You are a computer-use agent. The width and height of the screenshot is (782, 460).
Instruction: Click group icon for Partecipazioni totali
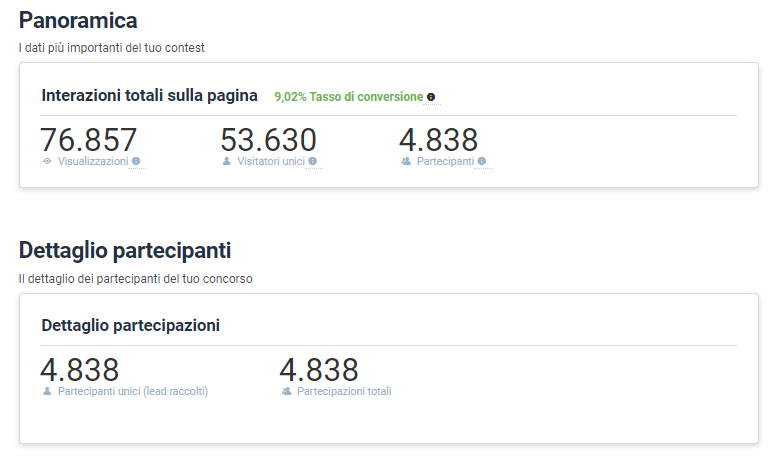point(286,391)
